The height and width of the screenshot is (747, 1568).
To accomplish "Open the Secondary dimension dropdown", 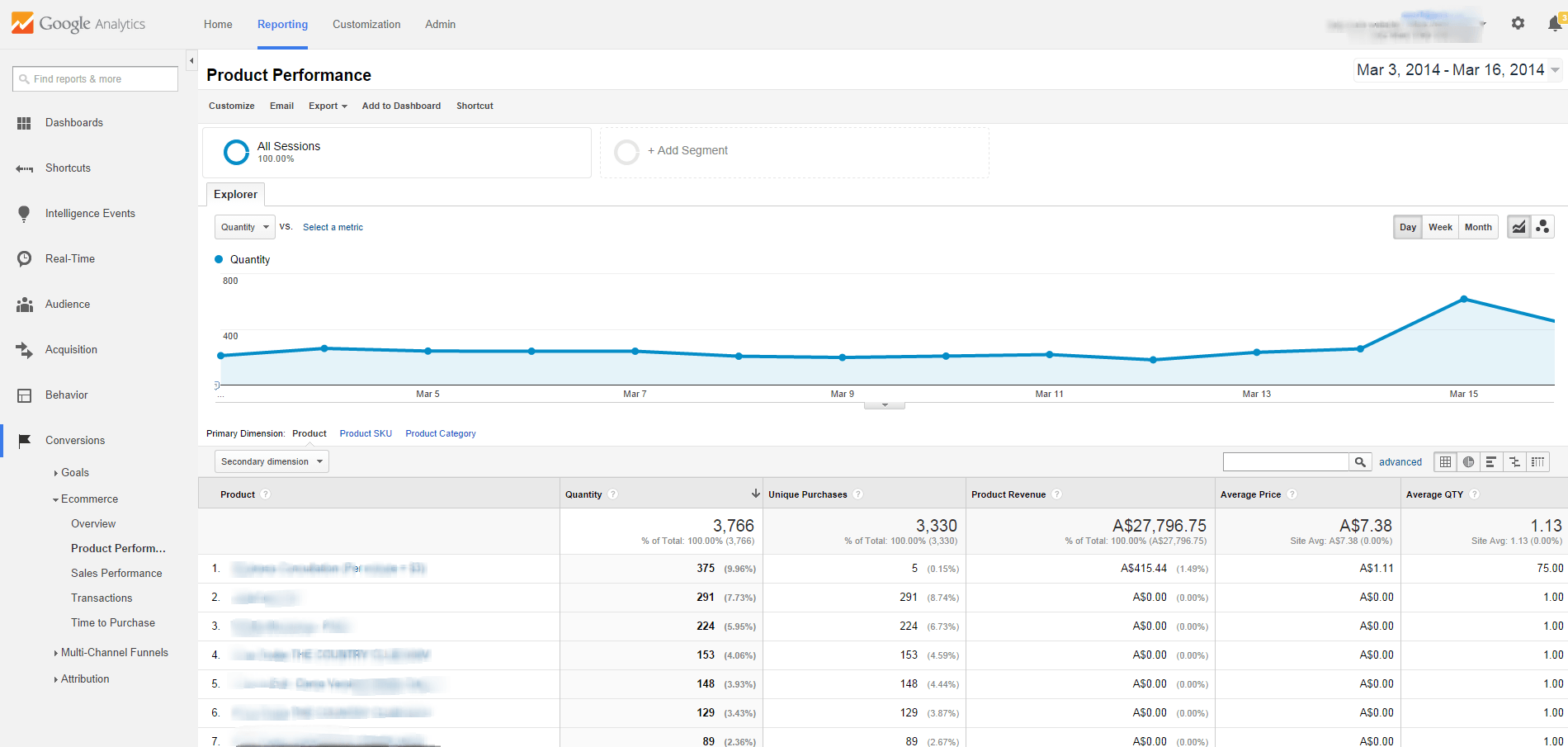I will 271,461.
